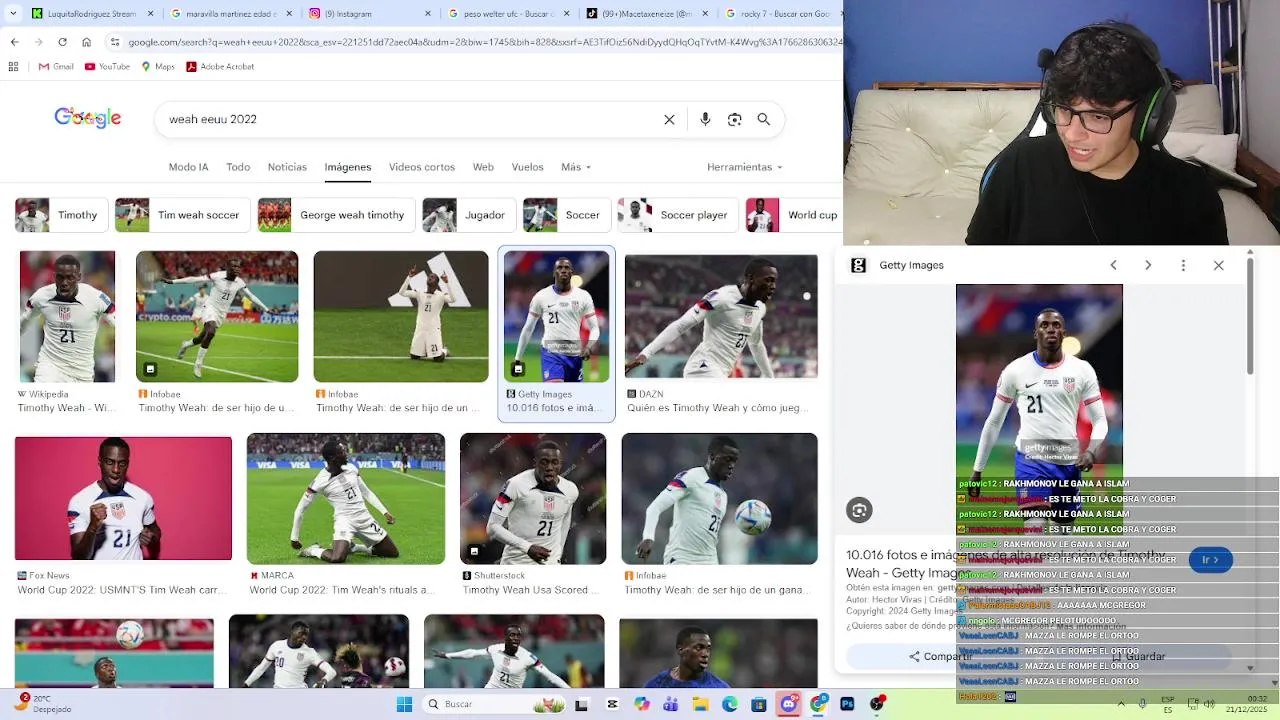The height and width of the screenshot is (720, 1280).
Task: Run search with the magnifying glass icon
Action: coord(763,119)
